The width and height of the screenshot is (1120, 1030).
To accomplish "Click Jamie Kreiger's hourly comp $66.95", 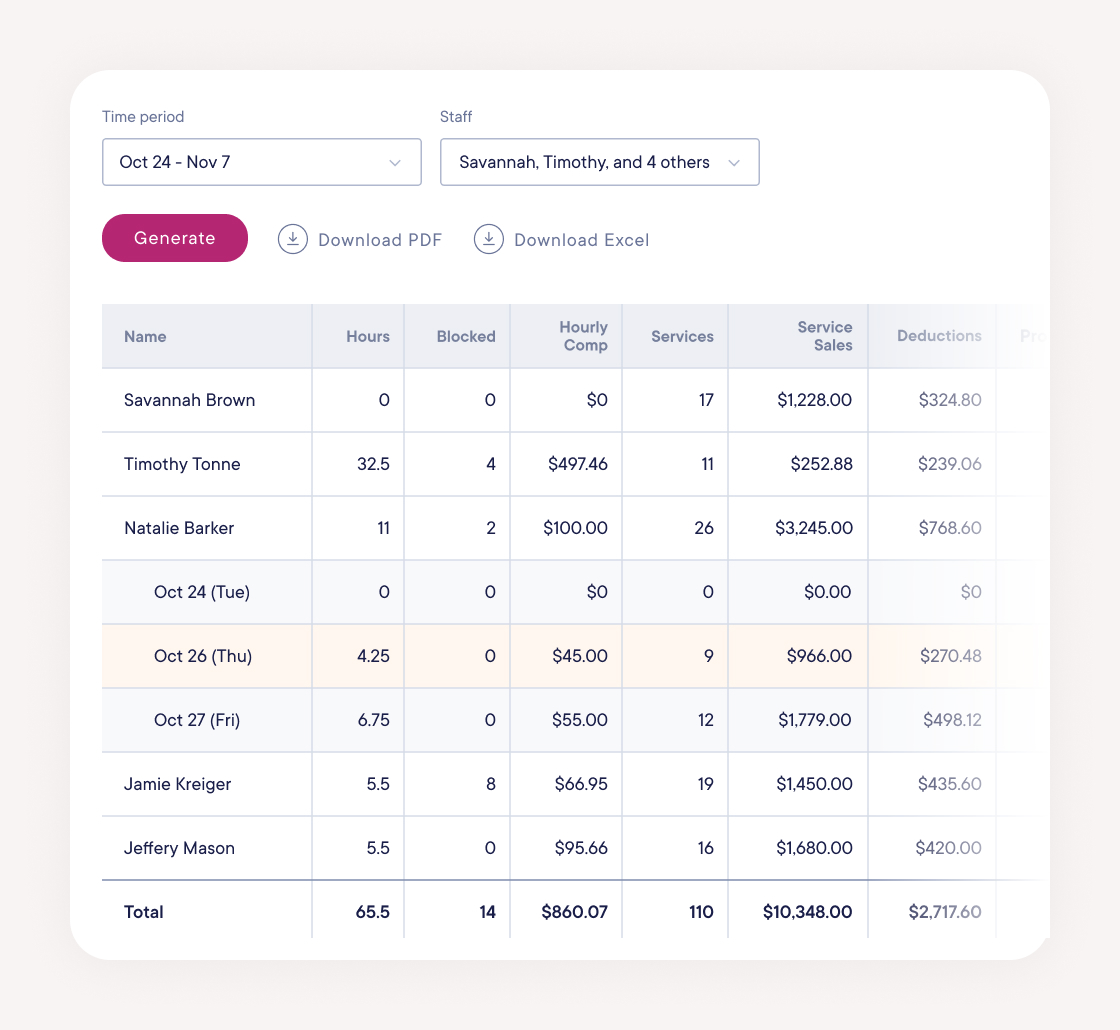I will 581,784.
